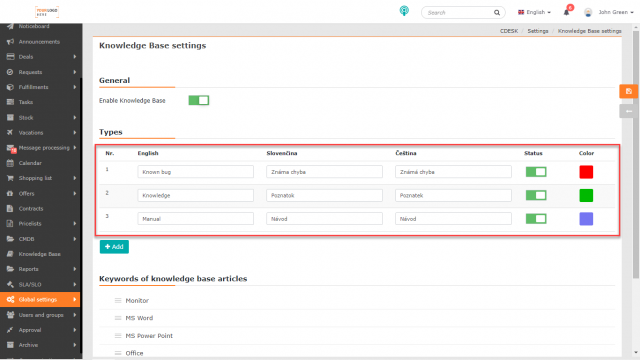Click the SLA/SLO gavel icon
This screenshot has width=640, height=360.
pos(10,284)
